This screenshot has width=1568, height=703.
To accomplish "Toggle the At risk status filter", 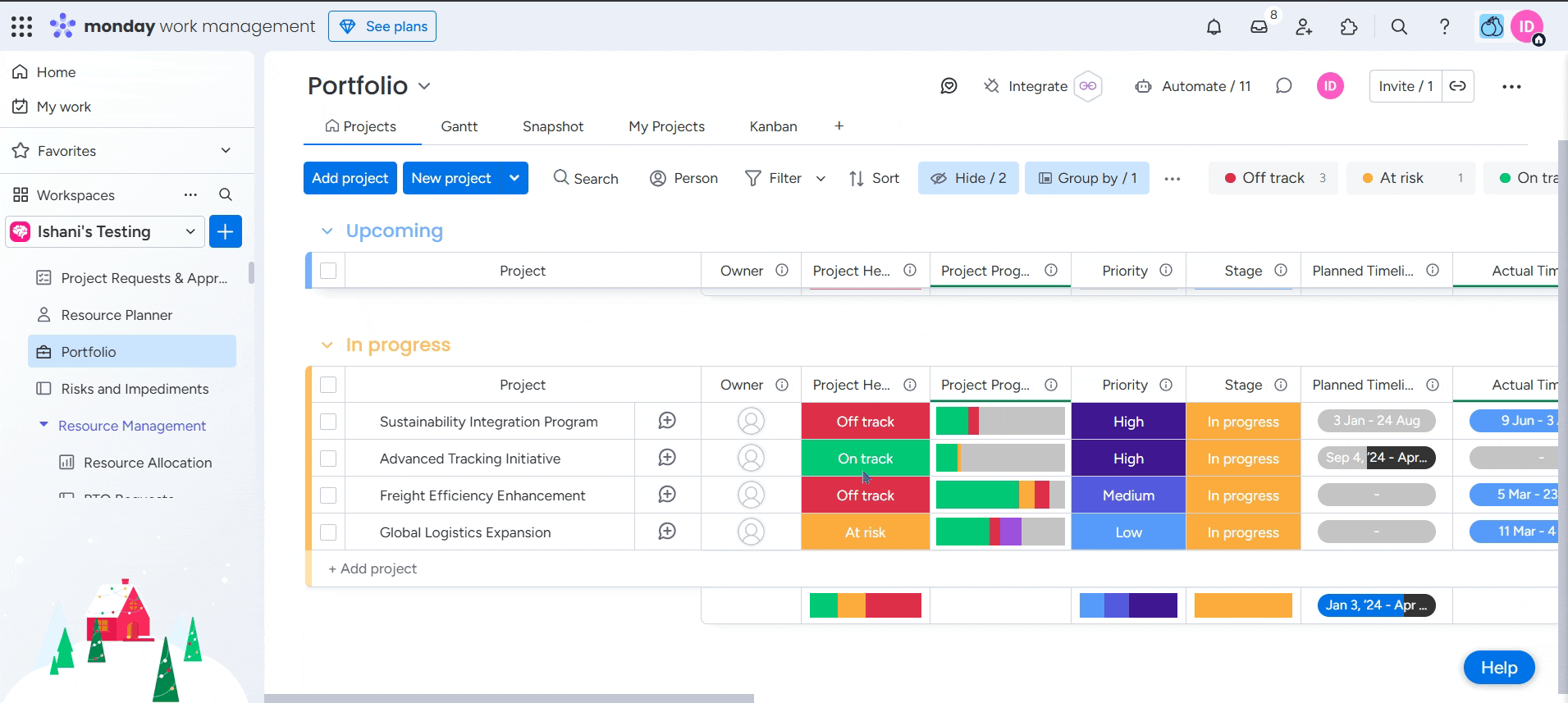I will pos(1411,178).
